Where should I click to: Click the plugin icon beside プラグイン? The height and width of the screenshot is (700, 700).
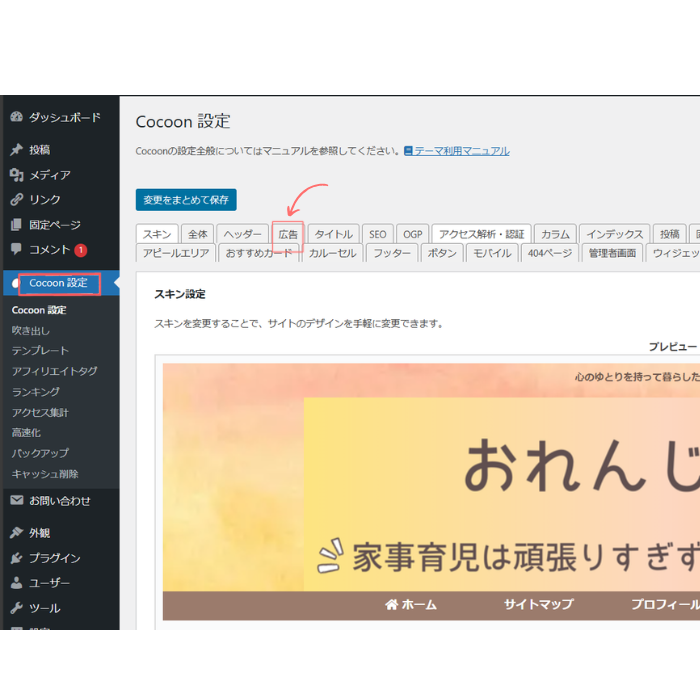pyautogui.click(x=16, y=558)
